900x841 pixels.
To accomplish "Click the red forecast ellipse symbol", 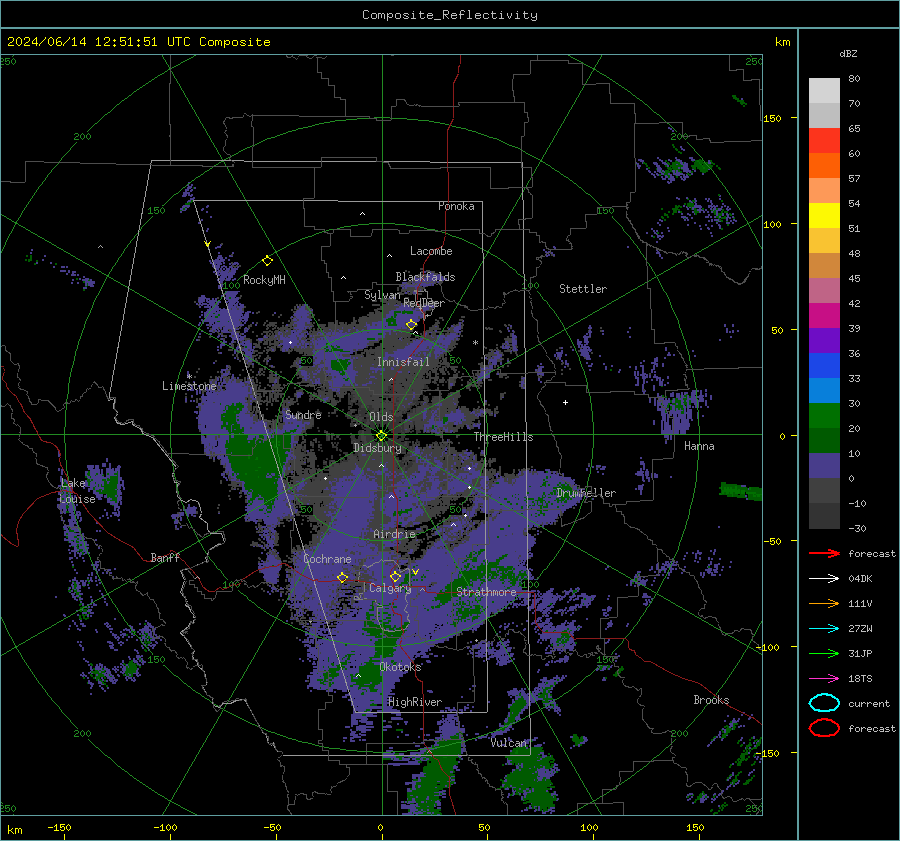I will click(824, 728).
